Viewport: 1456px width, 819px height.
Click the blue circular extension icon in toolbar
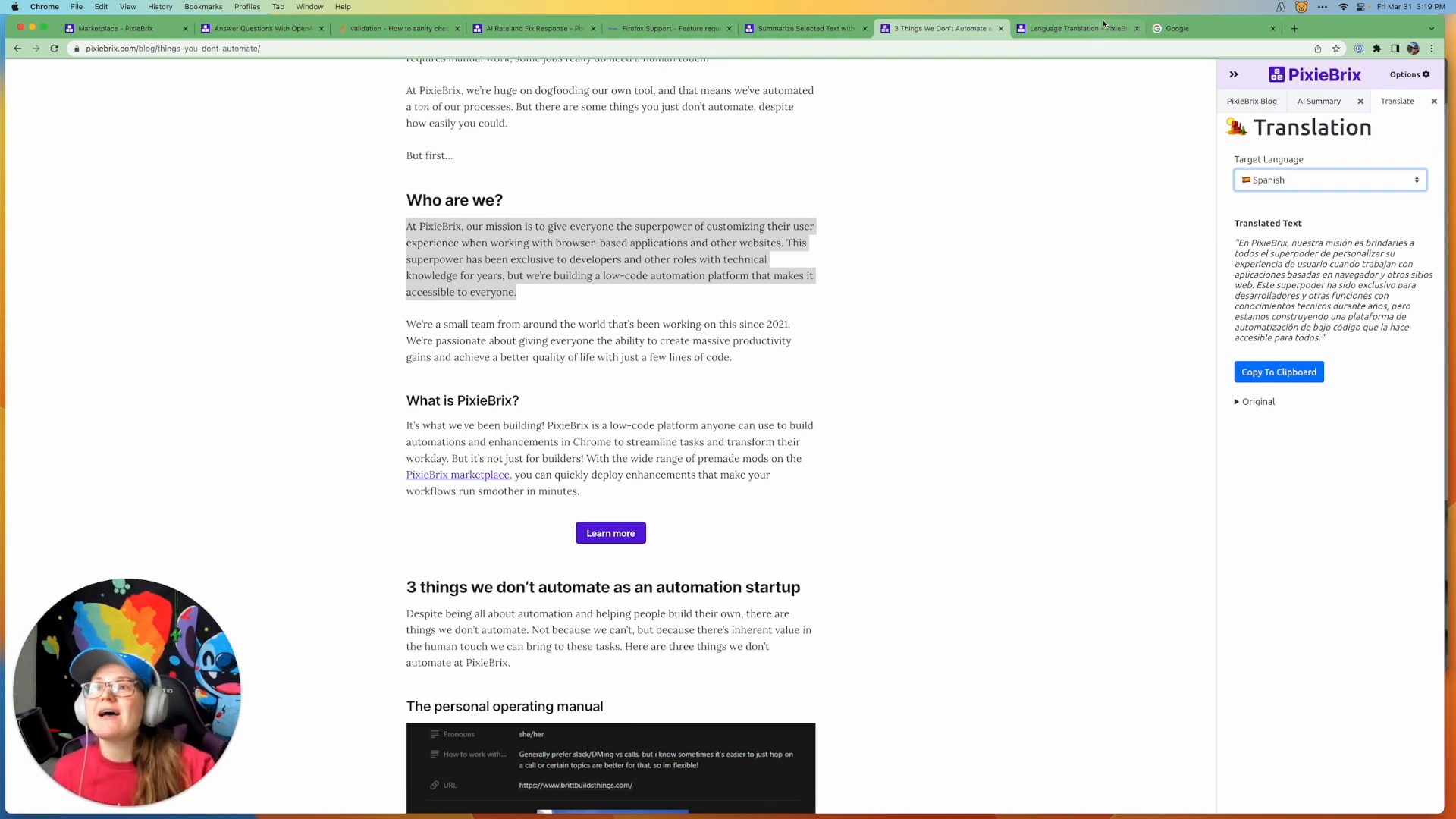click(1359, 49)
